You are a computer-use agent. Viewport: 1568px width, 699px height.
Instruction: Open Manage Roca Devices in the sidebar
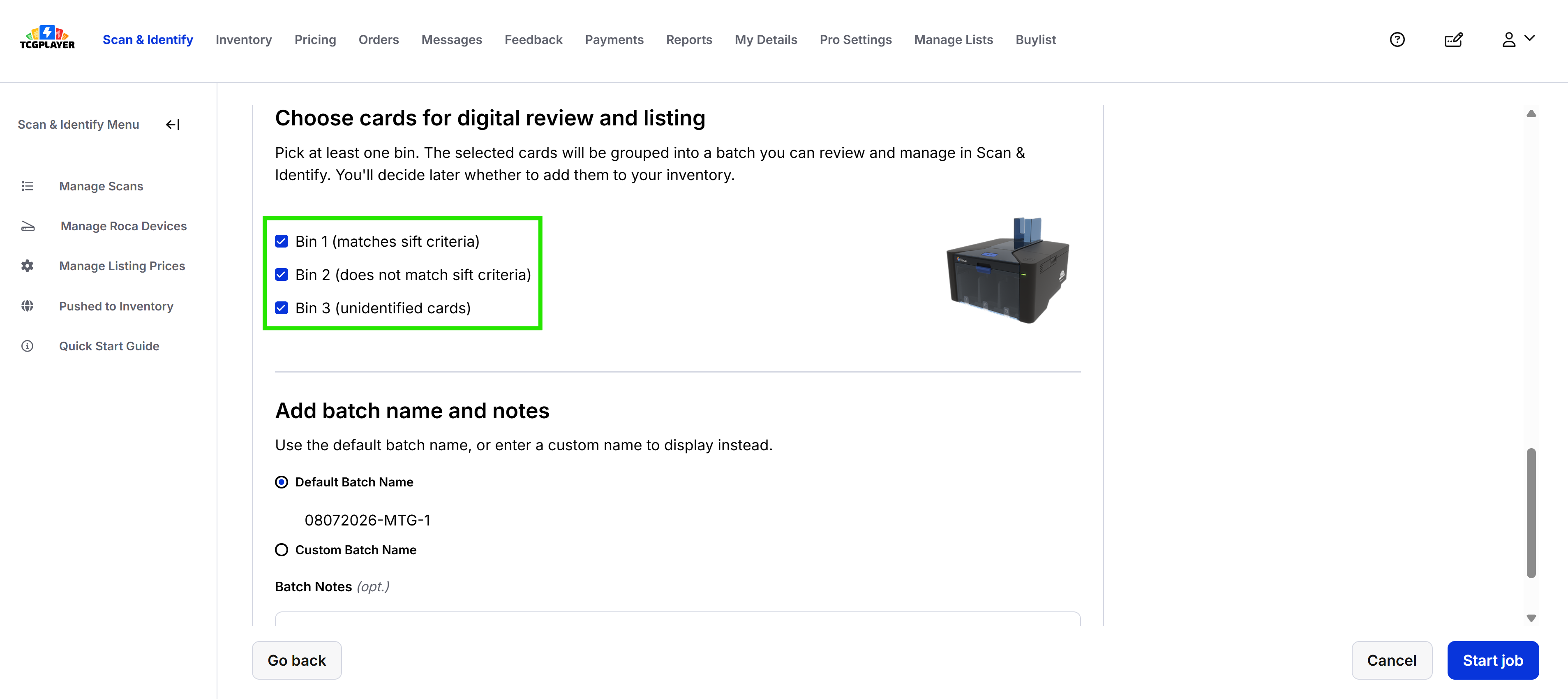coord(124,227)
